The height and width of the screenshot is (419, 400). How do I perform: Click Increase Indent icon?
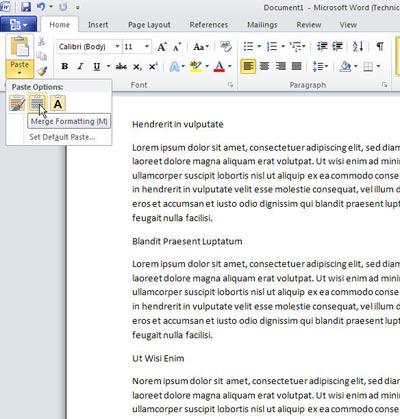tap(337, 46)
